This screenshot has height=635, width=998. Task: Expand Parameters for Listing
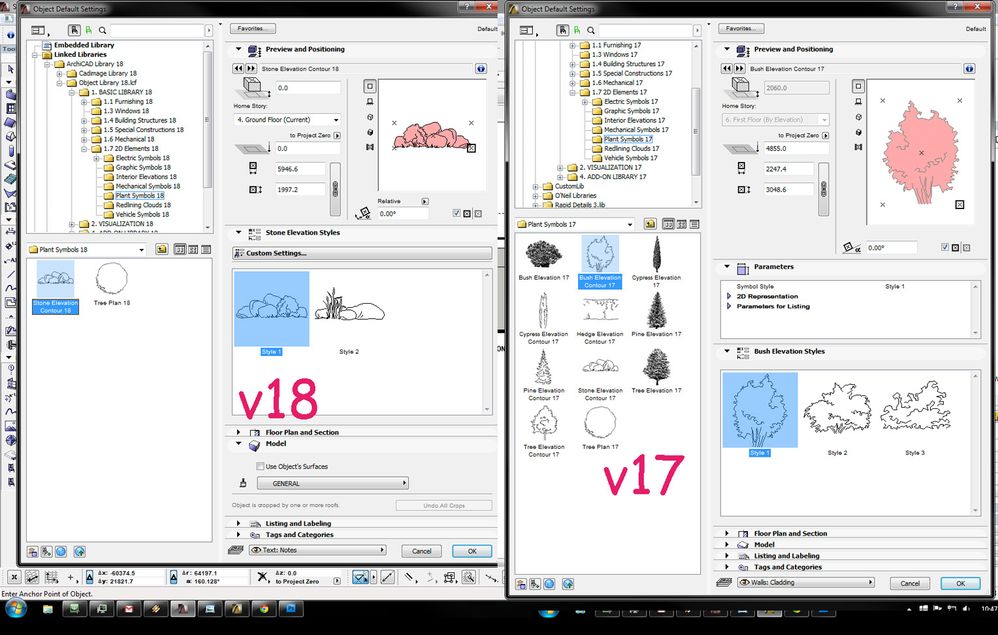click(x=729, y=306)
